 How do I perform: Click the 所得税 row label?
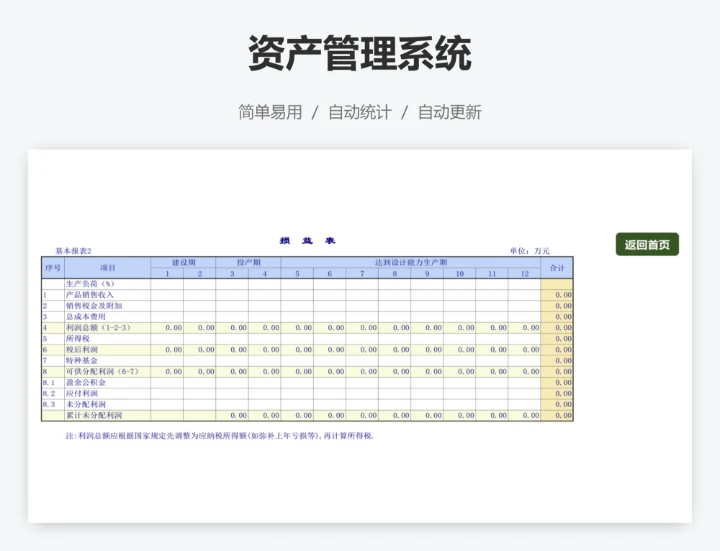coord(78,339)
